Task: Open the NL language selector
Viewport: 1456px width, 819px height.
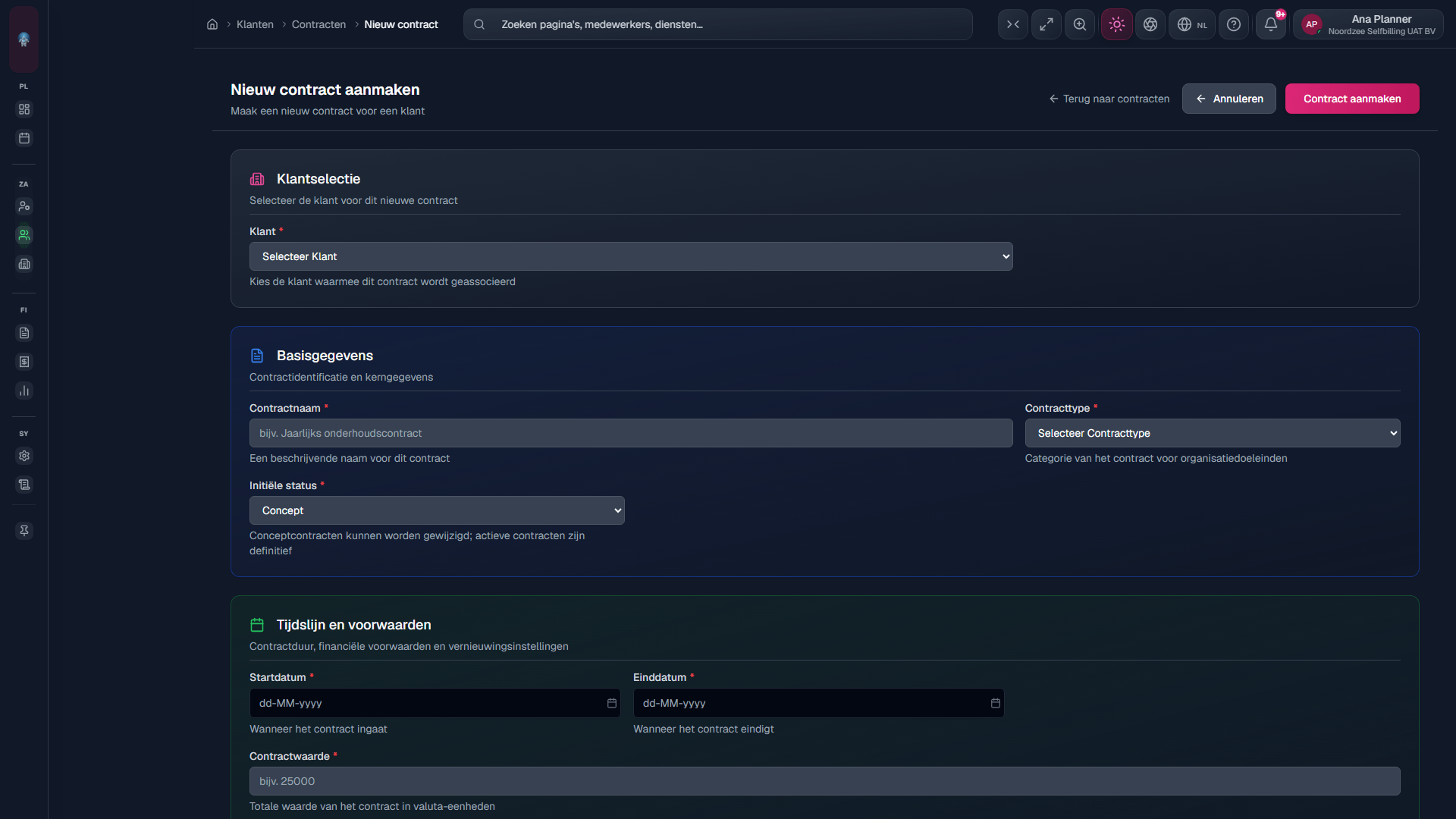Action: [1192, 24]
